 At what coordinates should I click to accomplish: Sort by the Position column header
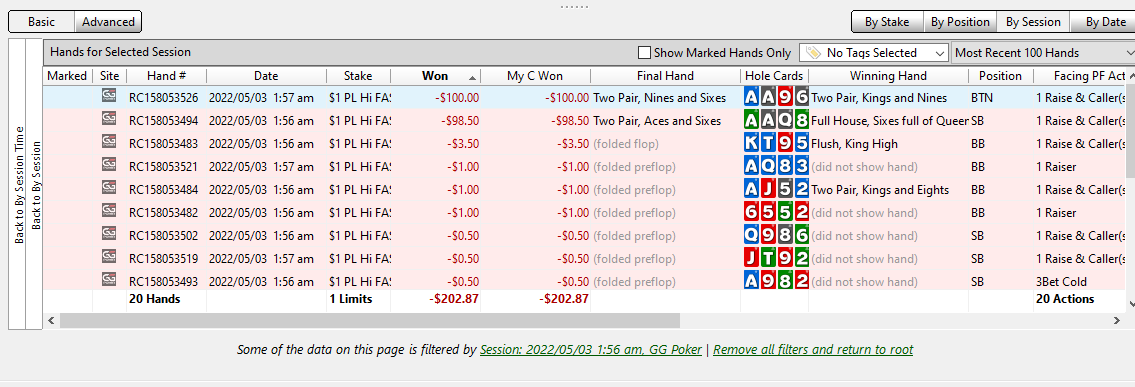click(1000, 76)
